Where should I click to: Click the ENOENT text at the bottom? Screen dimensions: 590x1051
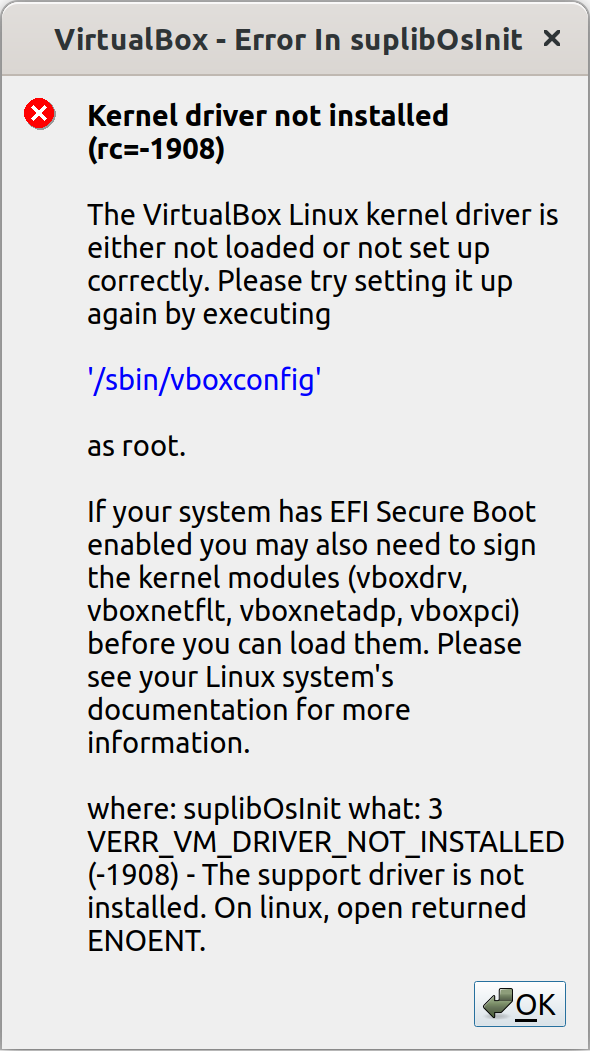pos(151,940)
